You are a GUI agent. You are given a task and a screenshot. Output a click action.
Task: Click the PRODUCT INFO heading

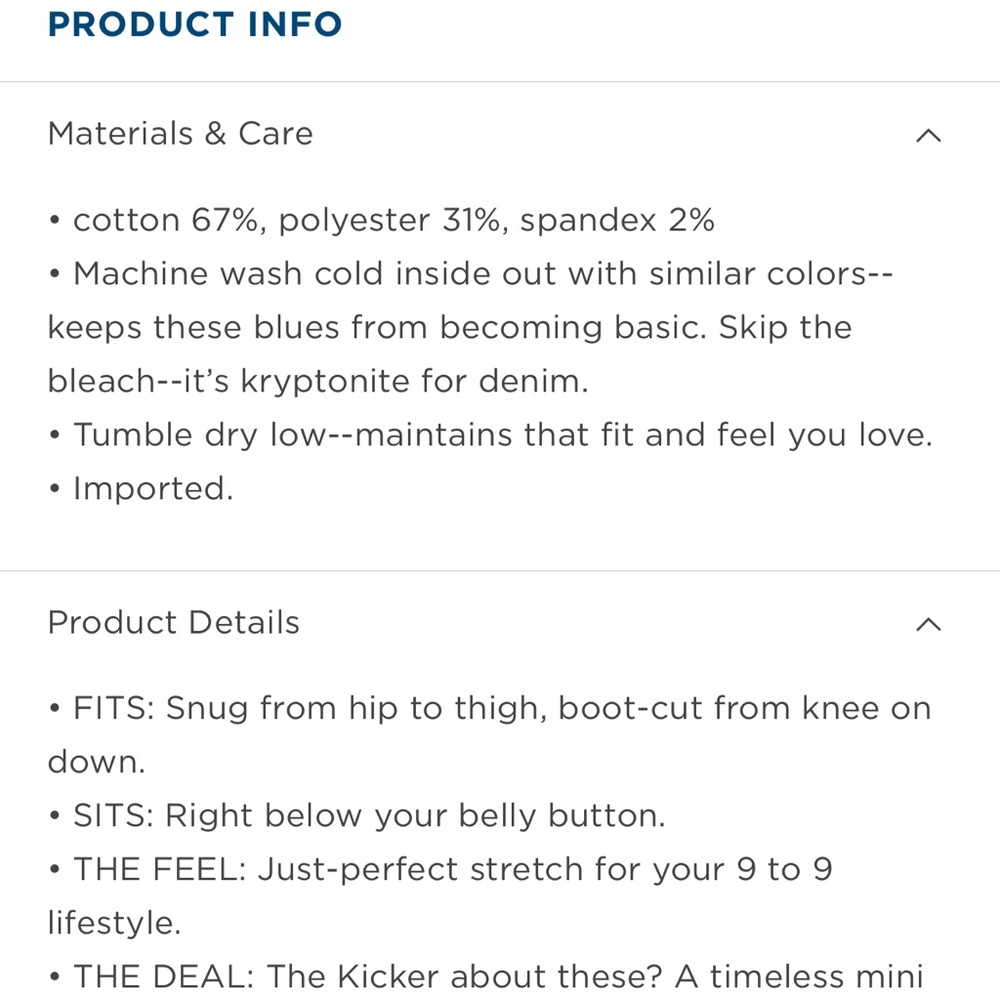[x=195, y=25]
